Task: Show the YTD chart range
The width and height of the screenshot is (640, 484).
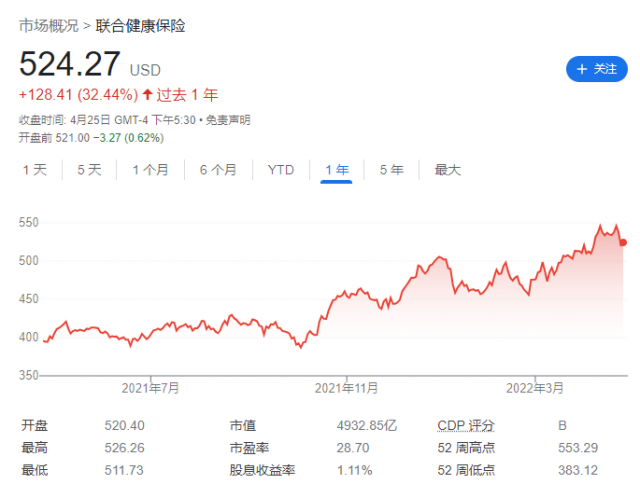Action: point(281,170)
